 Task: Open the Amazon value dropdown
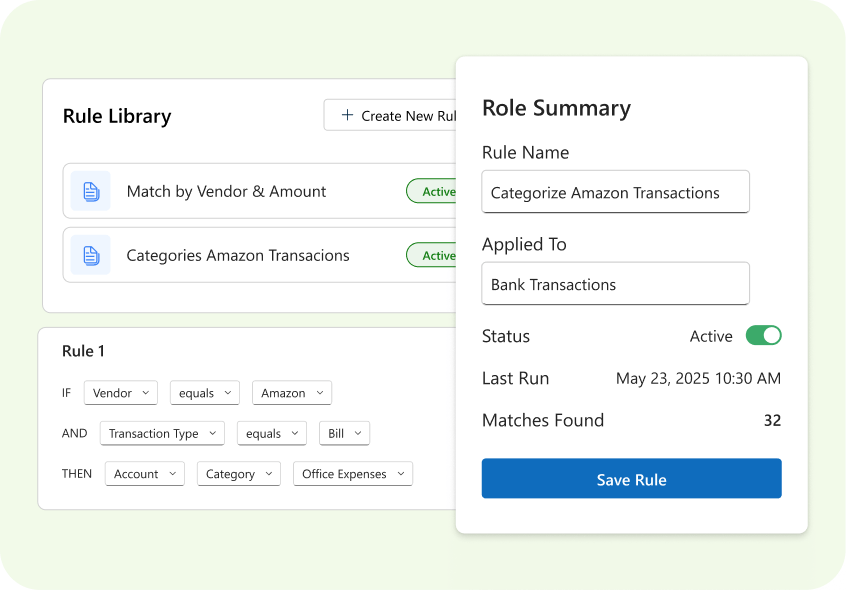click(292, 393)
